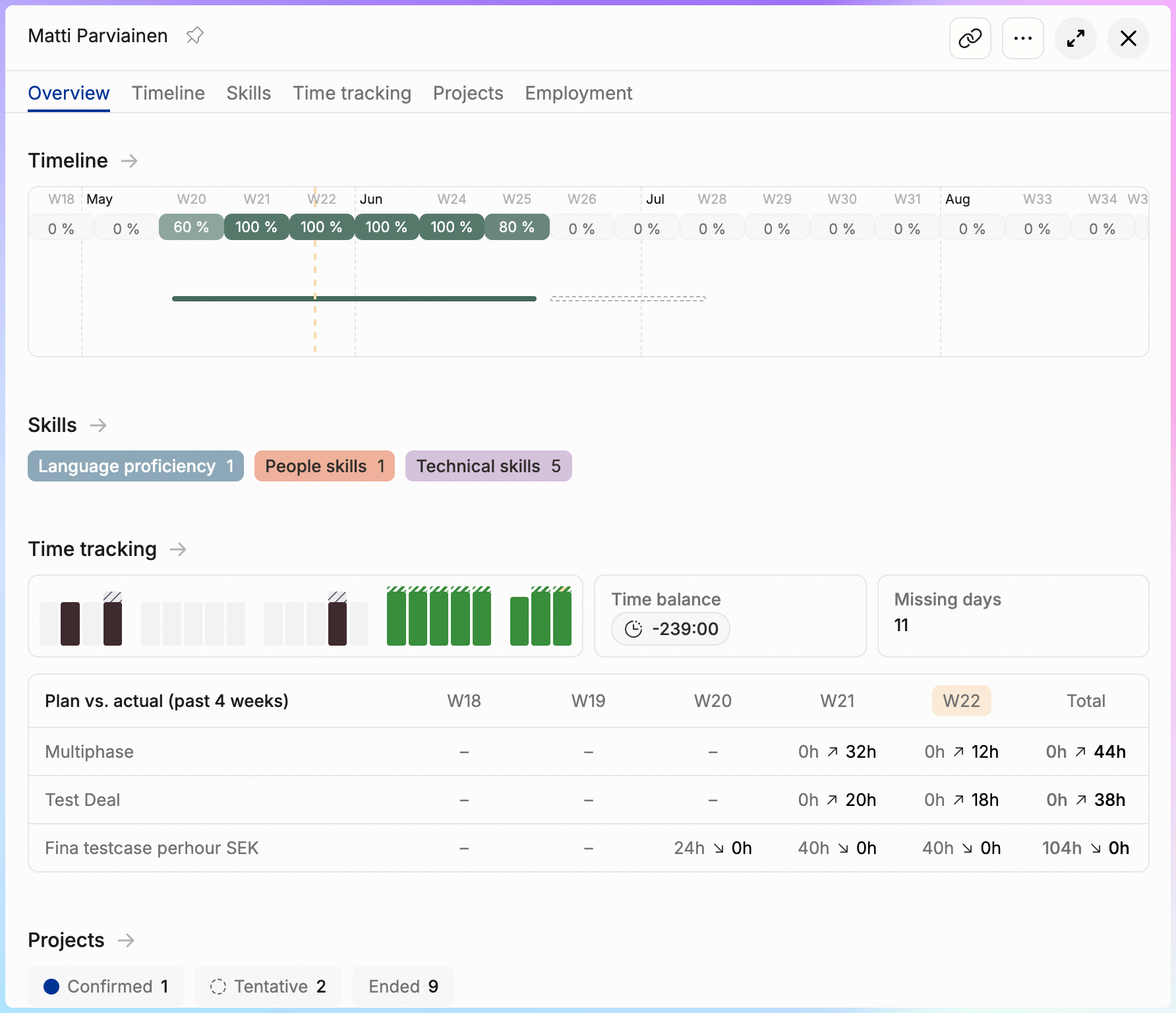Switch to the Skills tab

pyautogui.click(x=249, y=93)
